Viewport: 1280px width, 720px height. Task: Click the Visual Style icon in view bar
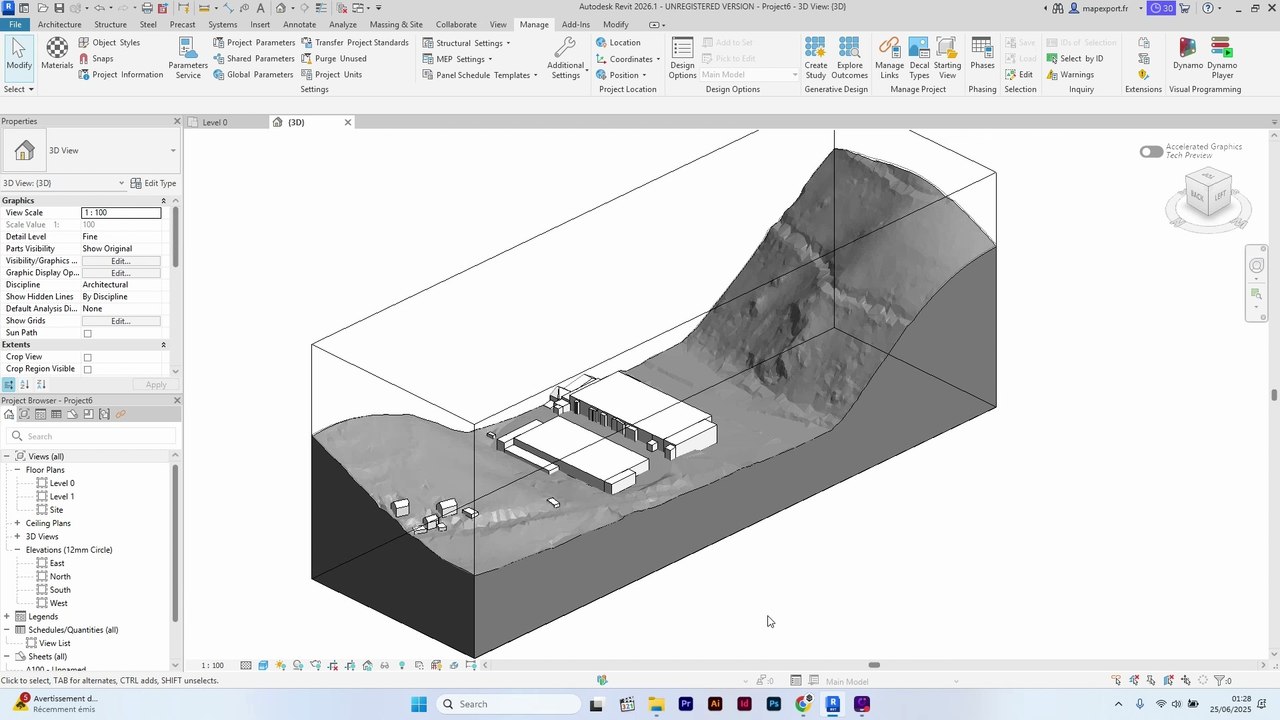[263, 666]
